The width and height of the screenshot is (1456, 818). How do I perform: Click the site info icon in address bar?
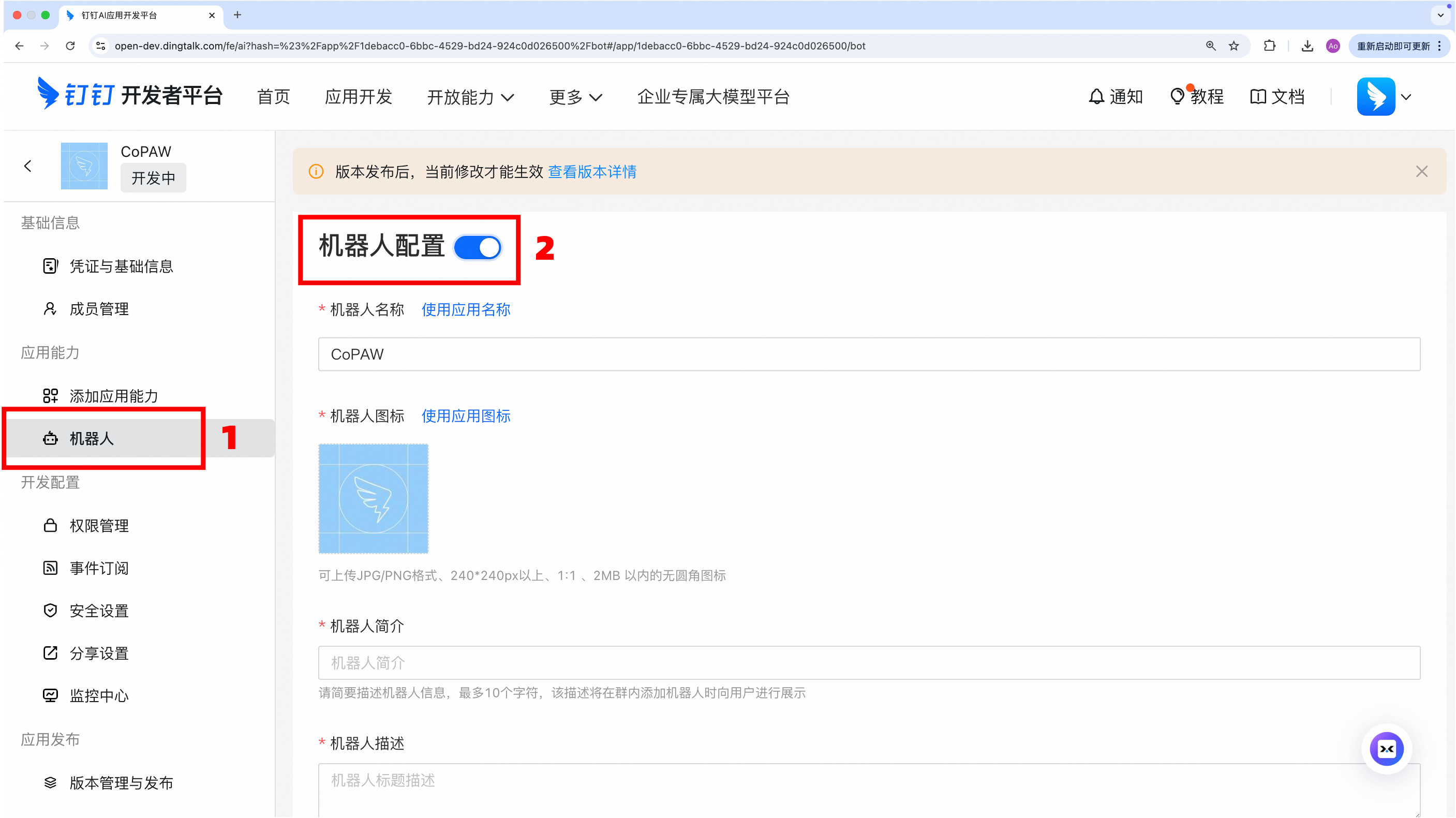click(x=100, y=46)
